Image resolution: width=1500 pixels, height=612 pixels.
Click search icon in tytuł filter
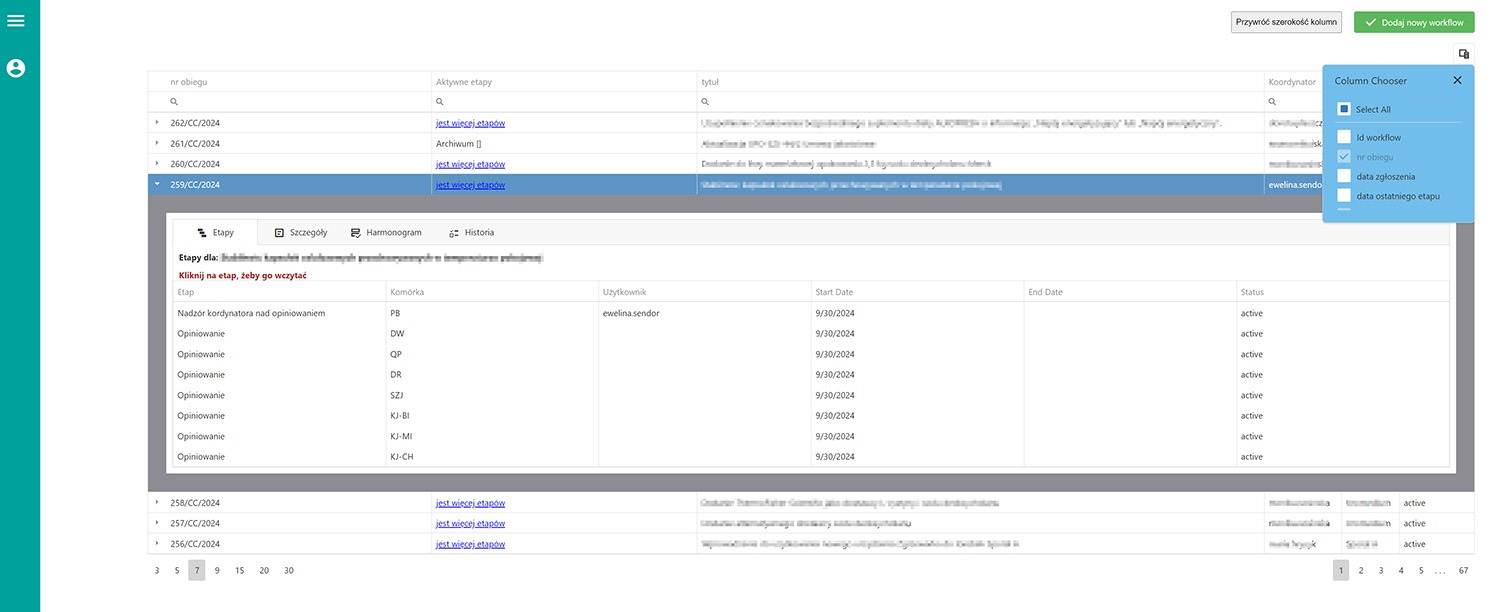(705, 102)
